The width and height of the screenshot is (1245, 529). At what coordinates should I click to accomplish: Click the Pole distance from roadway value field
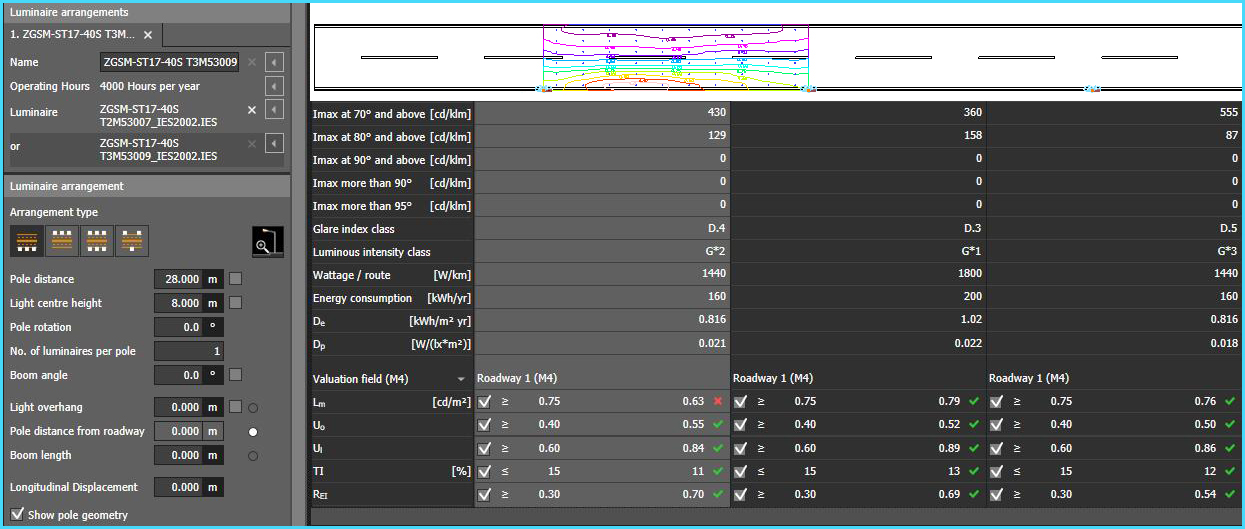(x=179, y=431)
